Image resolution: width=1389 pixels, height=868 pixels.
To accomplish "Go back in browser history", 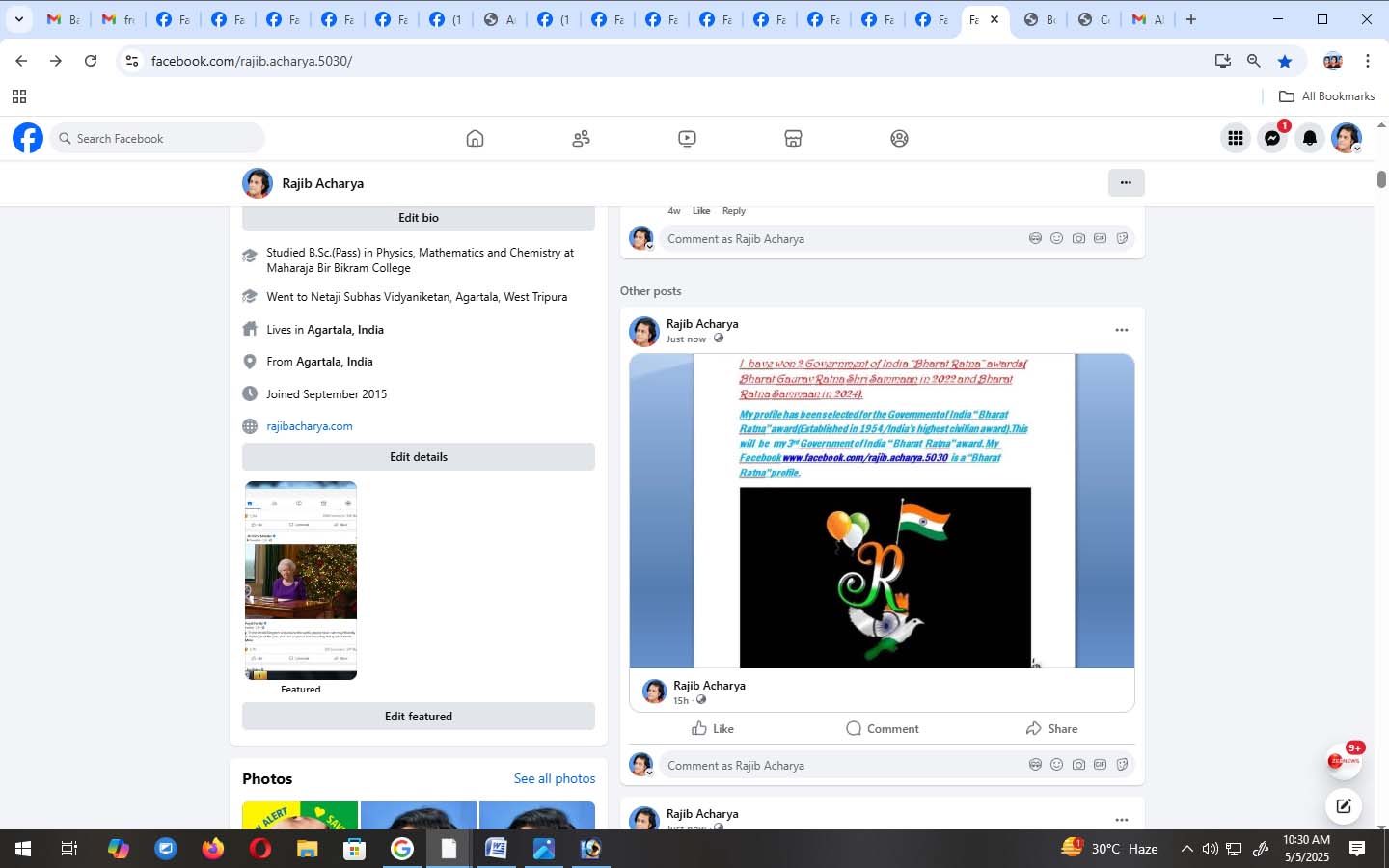I will [21, 61].
